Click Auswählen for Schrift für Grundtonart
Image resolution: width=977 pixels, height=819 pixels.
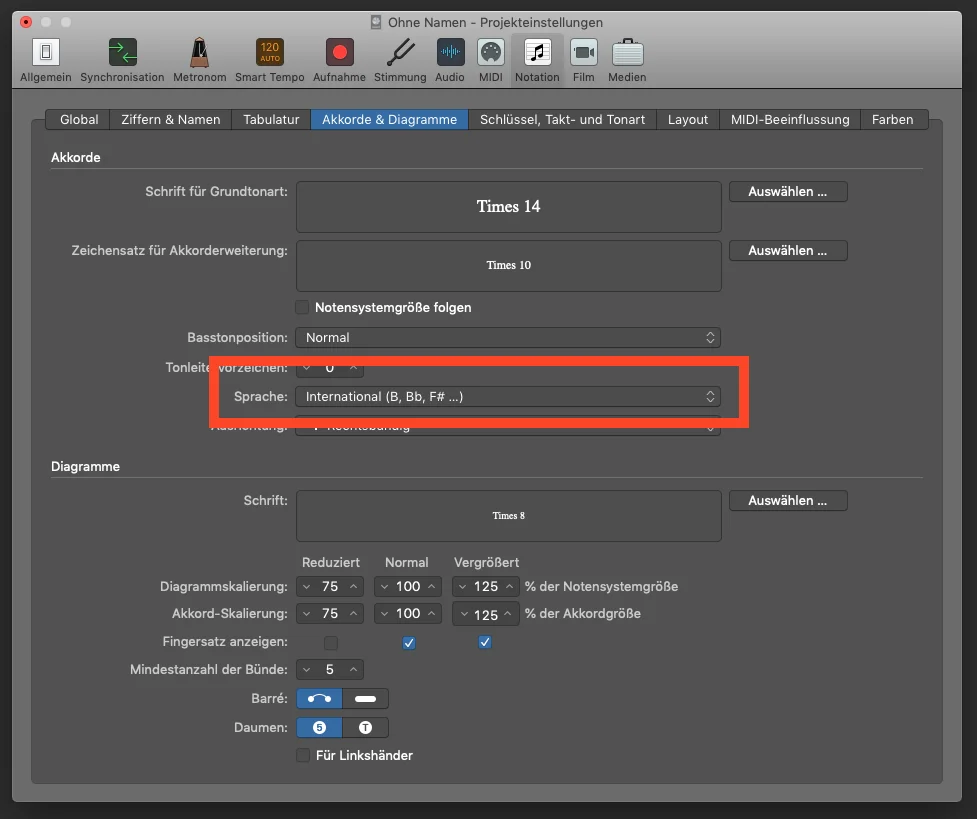(788, 191)
